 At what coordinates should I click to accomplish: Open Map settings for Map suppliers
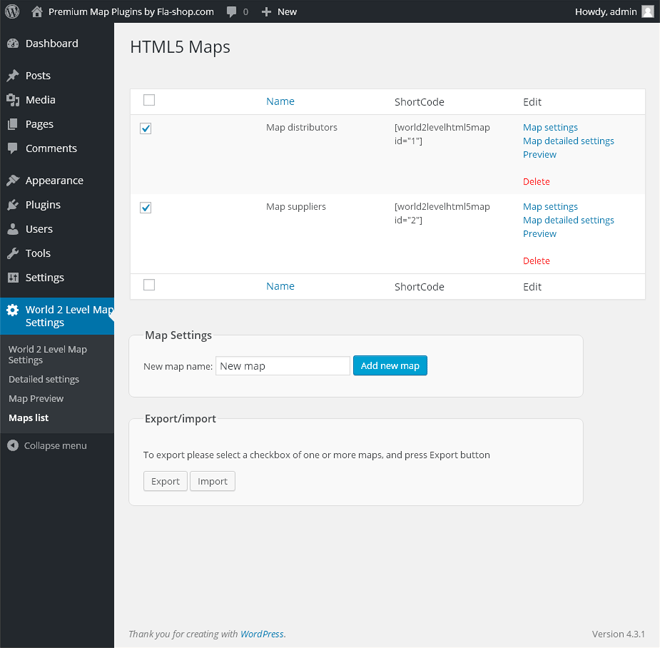pyautogui.click(x=550, y=206)
